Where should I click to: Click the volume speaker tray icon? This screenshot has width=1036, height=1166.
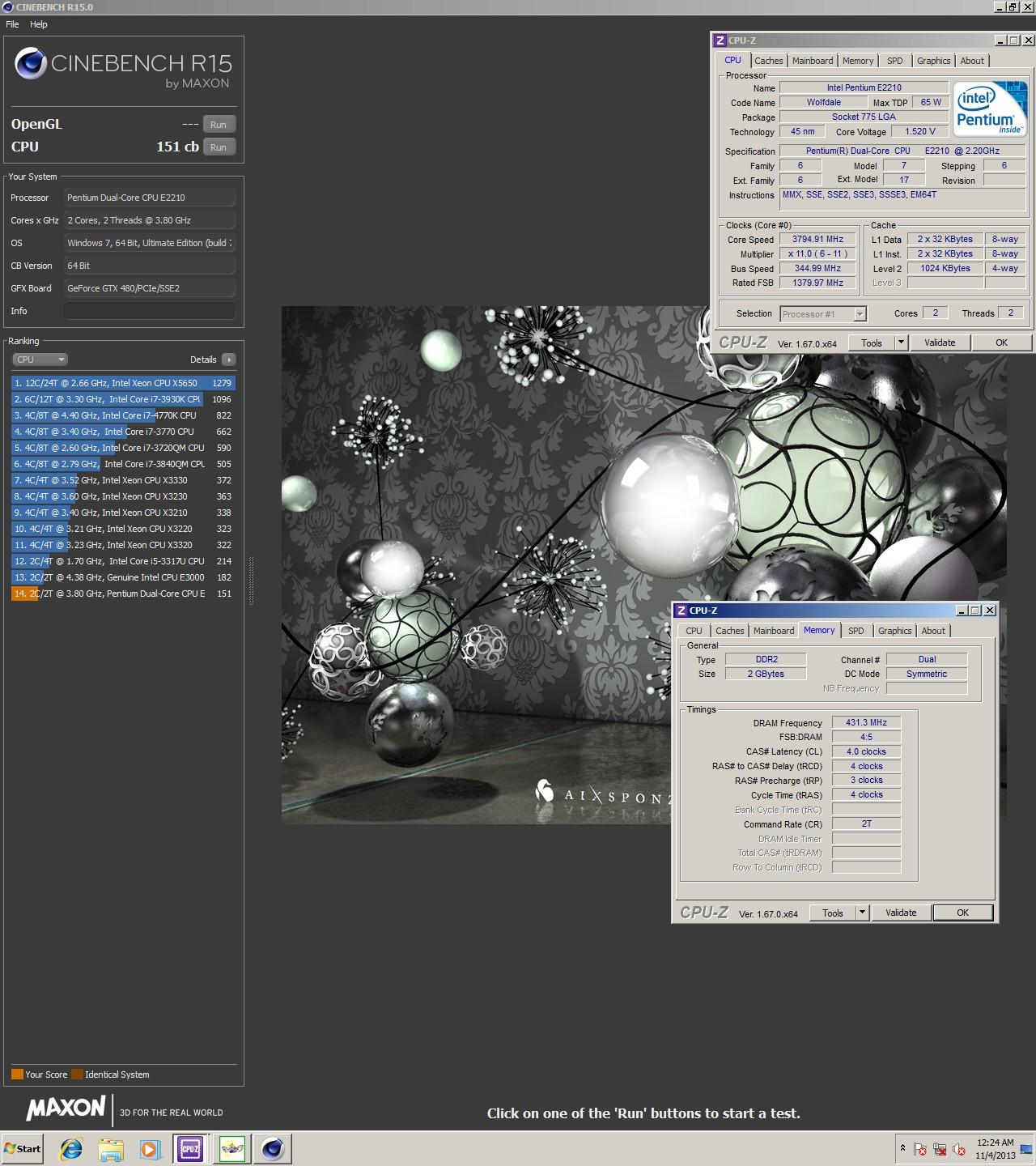pyautogui.click(x=959, y=1149)
